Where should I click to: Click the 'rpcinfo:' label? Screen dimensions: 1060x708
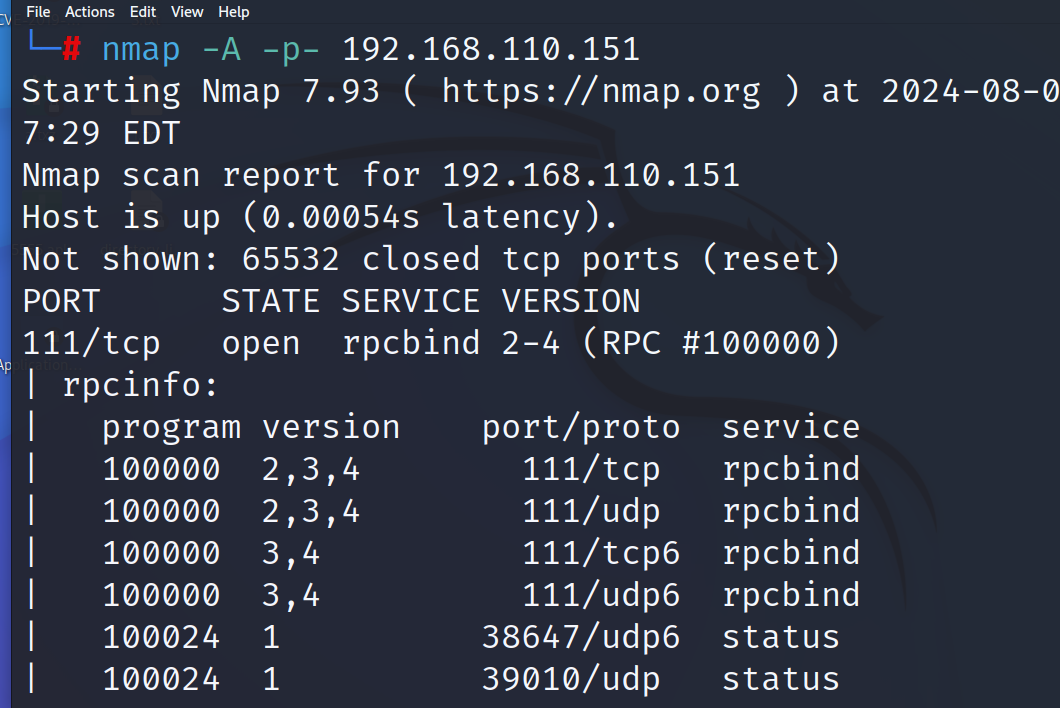(x=140, y=385)
